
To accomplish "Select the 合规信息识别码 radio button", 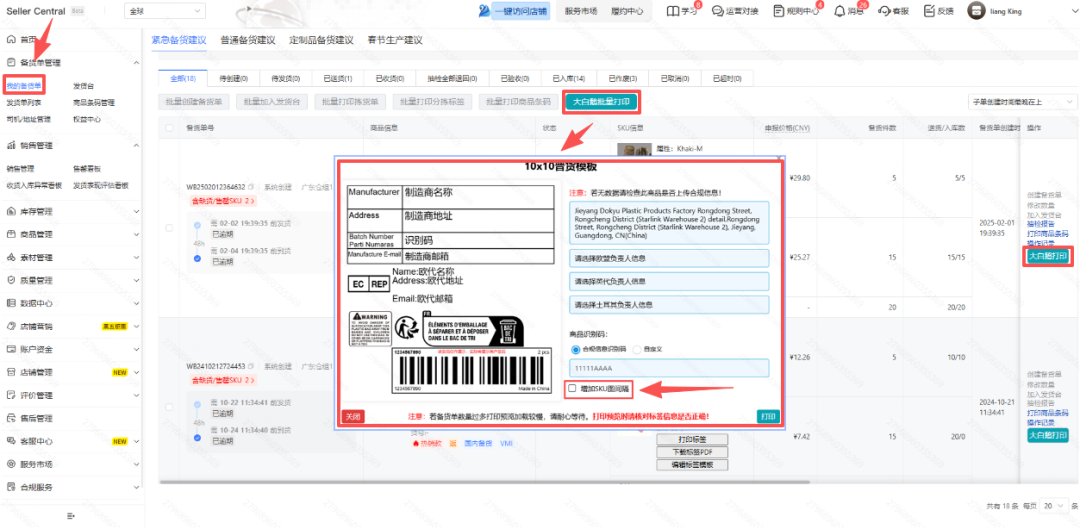I will [x=576, y=349].
